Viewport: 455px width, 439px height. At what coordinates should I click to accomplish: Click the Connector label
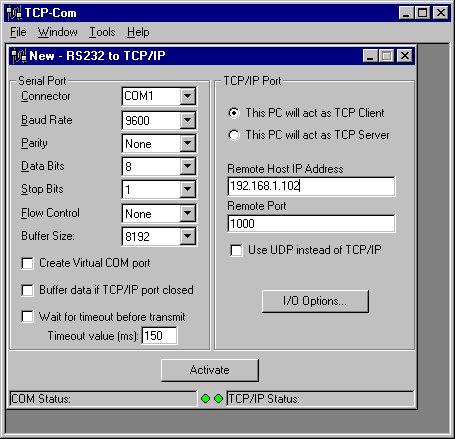46,96
